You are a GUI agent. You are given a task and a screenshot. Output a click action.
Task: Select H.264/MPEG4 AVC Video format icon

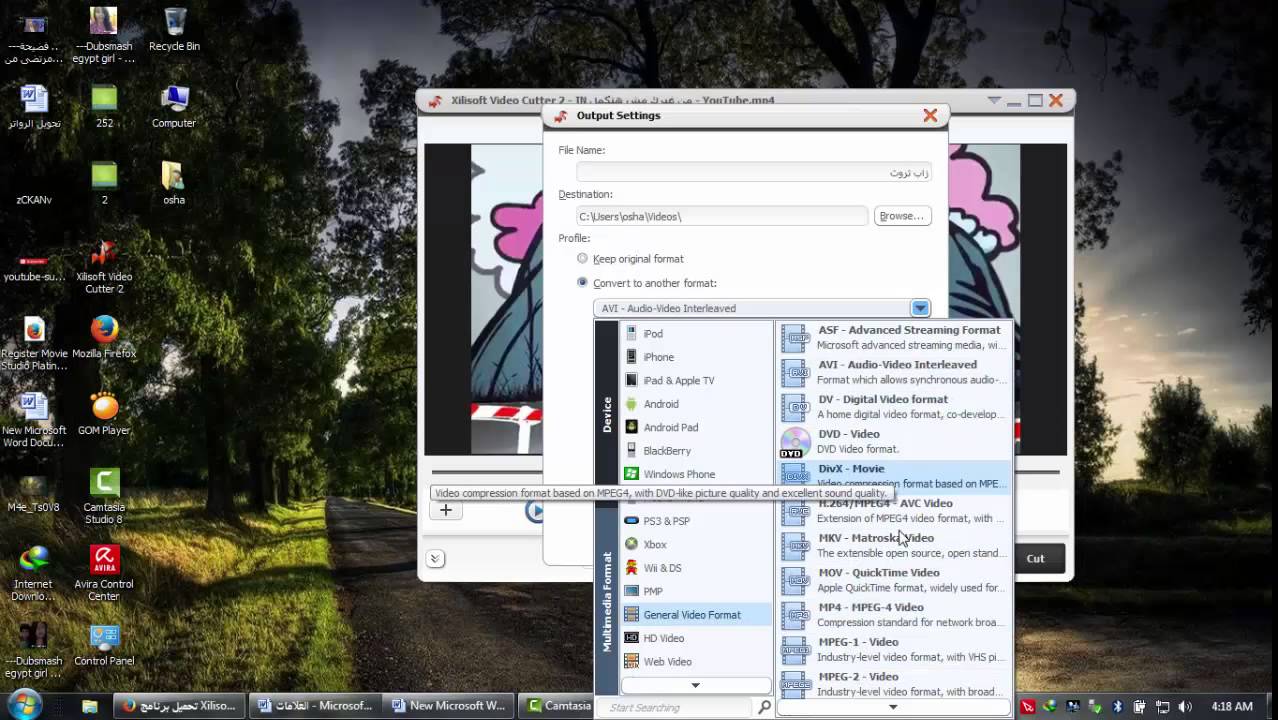[795, 511]
